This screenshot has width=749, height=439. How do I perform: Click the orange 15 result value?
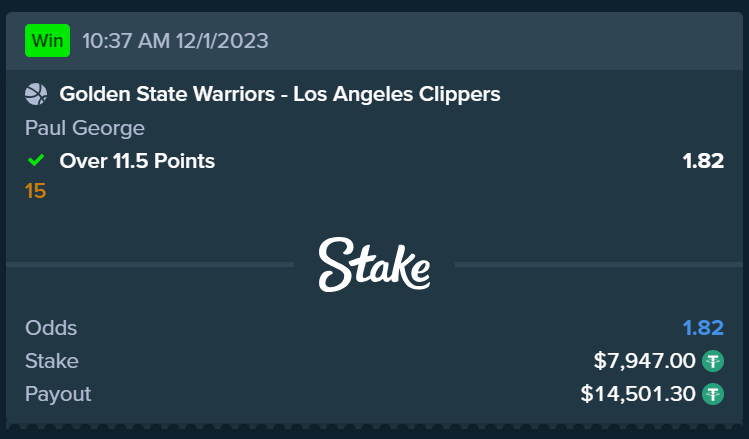[36, 190]
